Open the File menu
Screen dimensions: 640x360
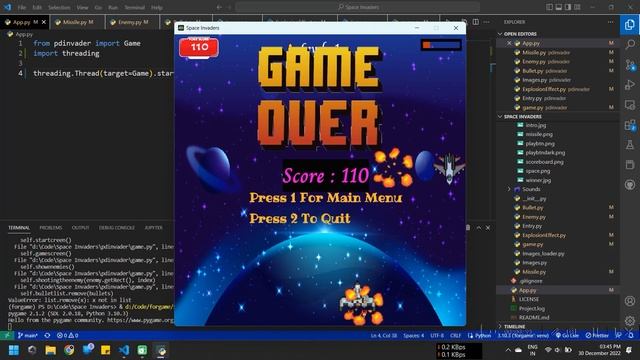[x=22, y=7]
